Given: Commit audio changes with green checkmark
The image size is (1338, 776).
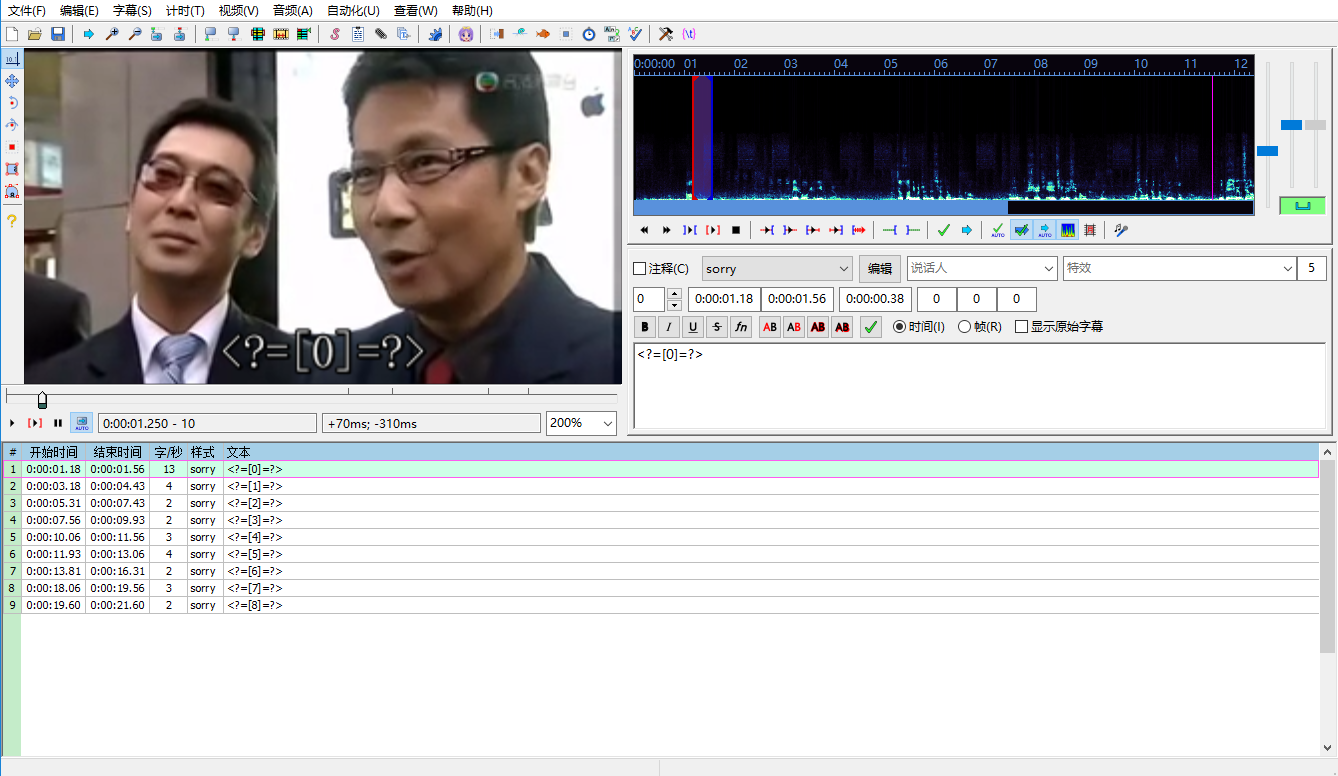Looking at the screenshot, I should pos(943,230).
